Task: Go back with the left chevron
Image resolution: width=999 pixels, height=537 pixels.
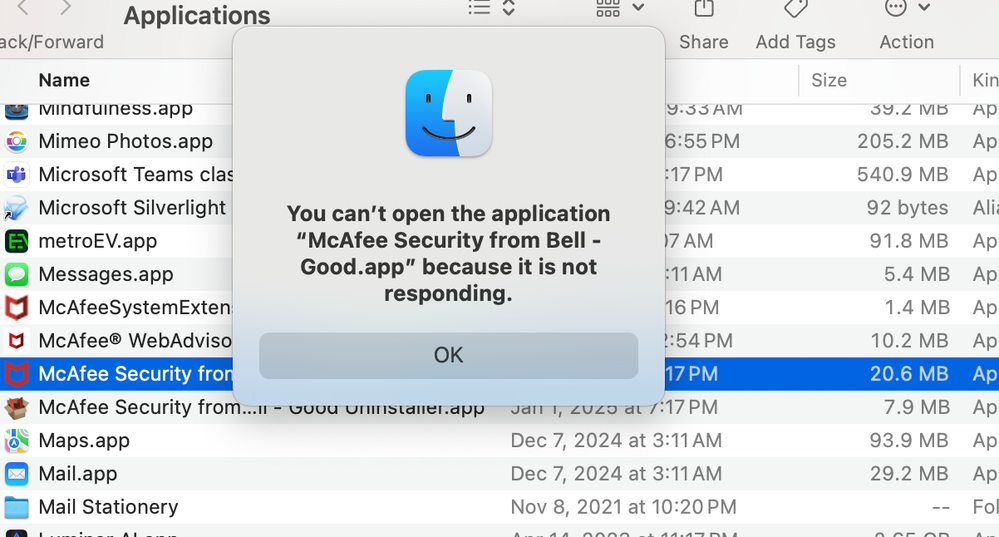Action: [23, 8]
